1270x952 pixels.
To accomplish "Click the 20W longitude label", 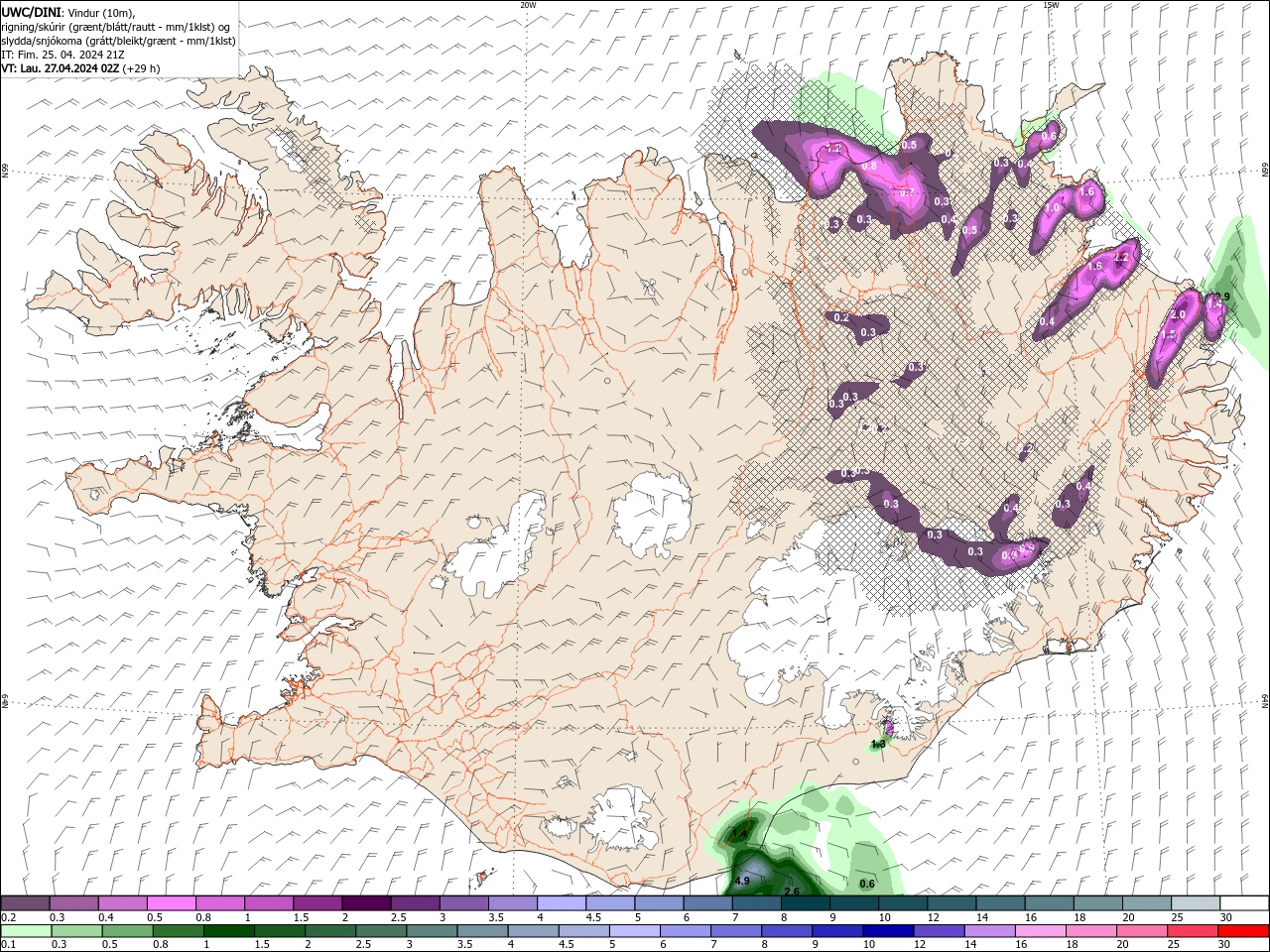I will pos(528,5).
